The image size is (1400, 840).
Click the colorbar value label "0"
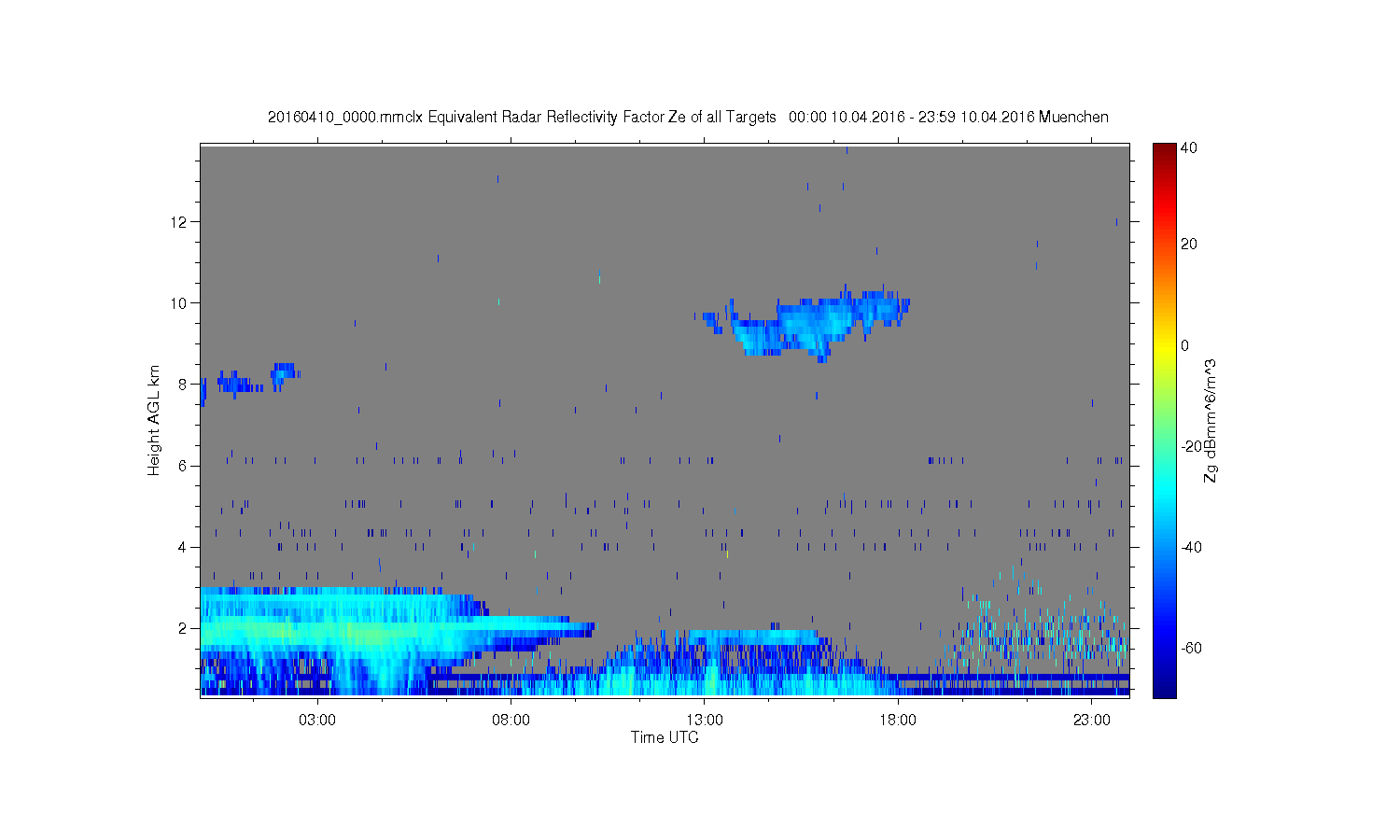point(1185,345)
